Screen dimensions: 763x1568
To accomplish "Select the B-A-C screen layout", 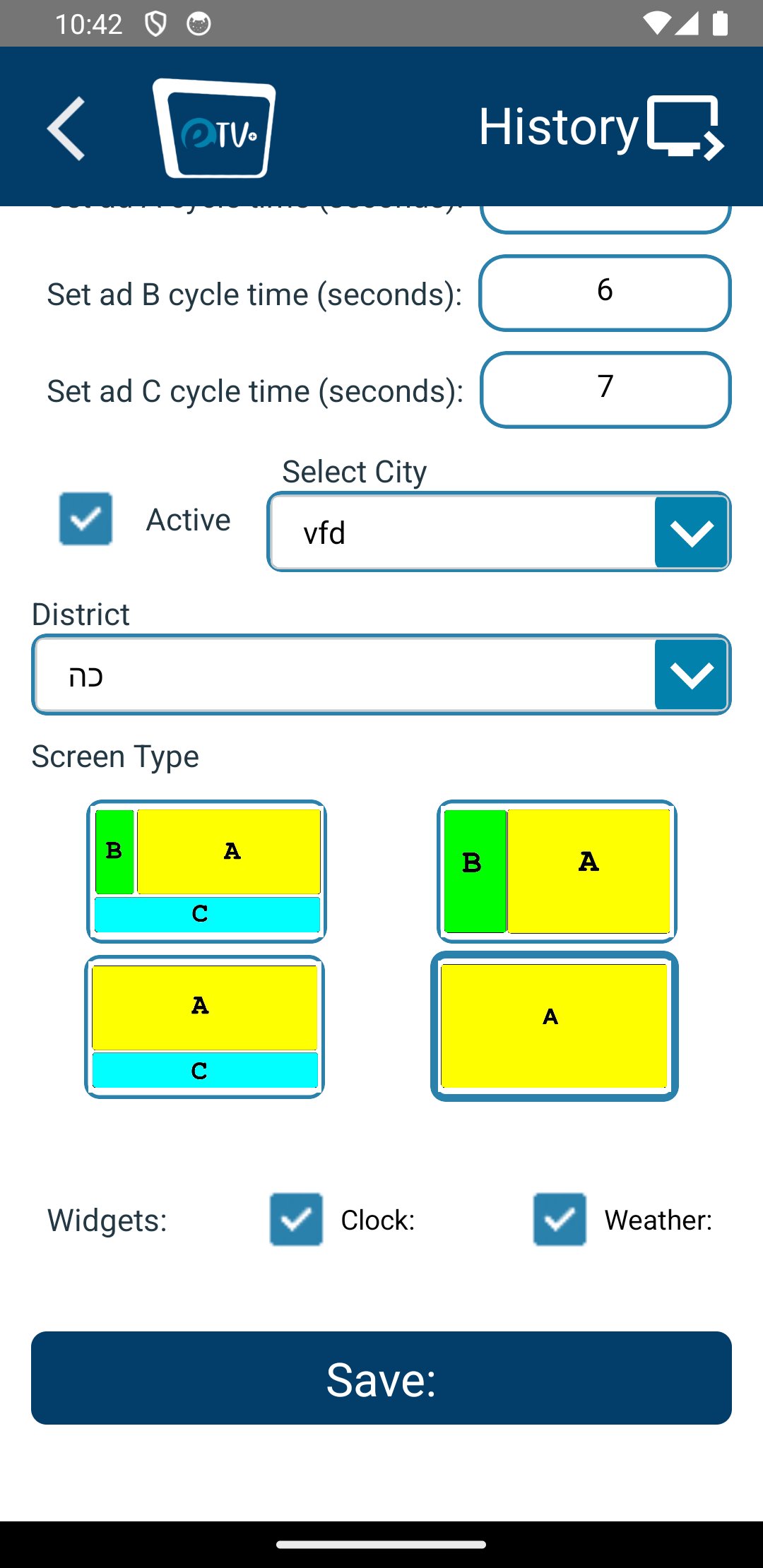I will (206, 871).
